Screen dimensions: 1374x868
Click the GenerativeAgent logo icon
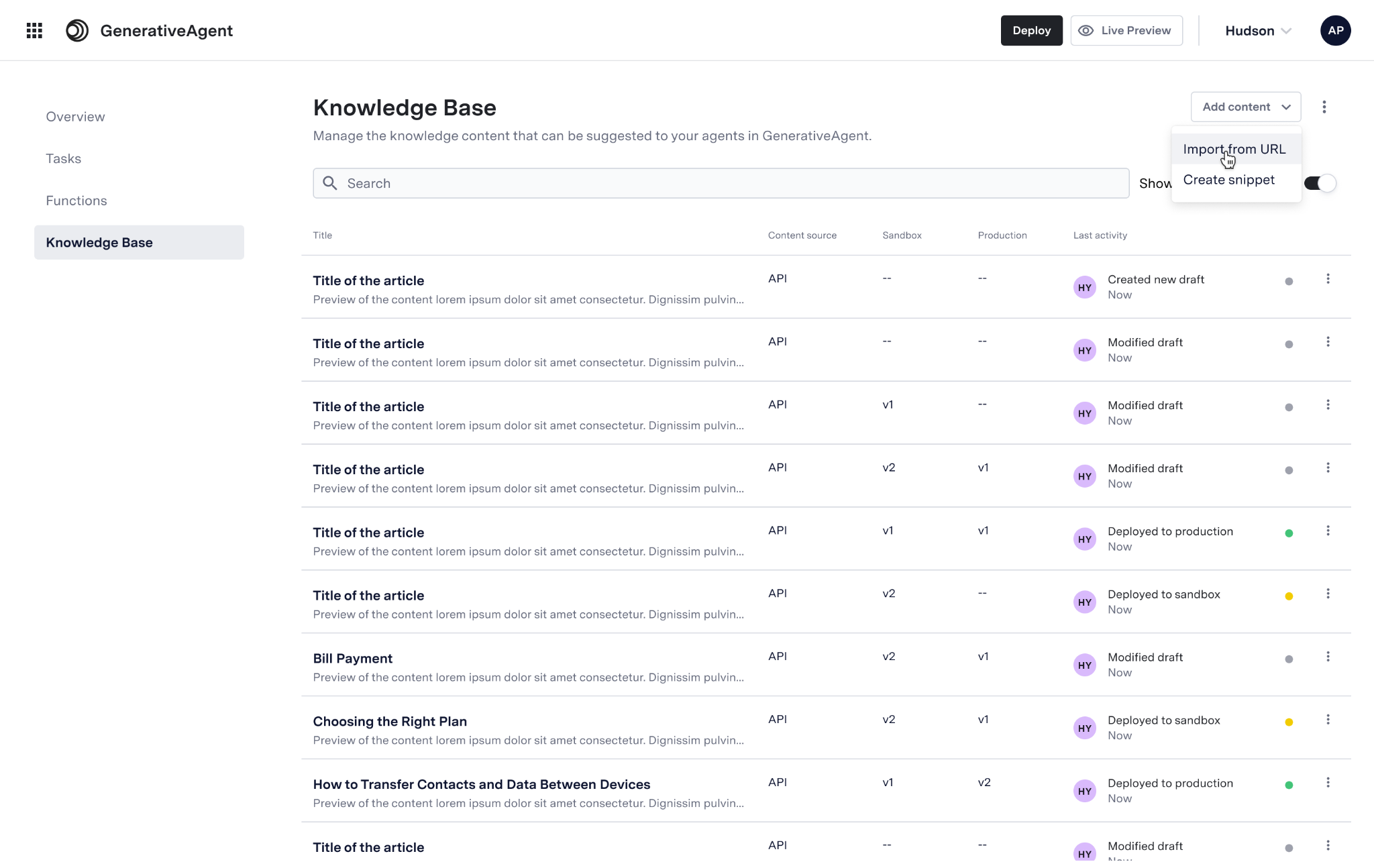77,30
